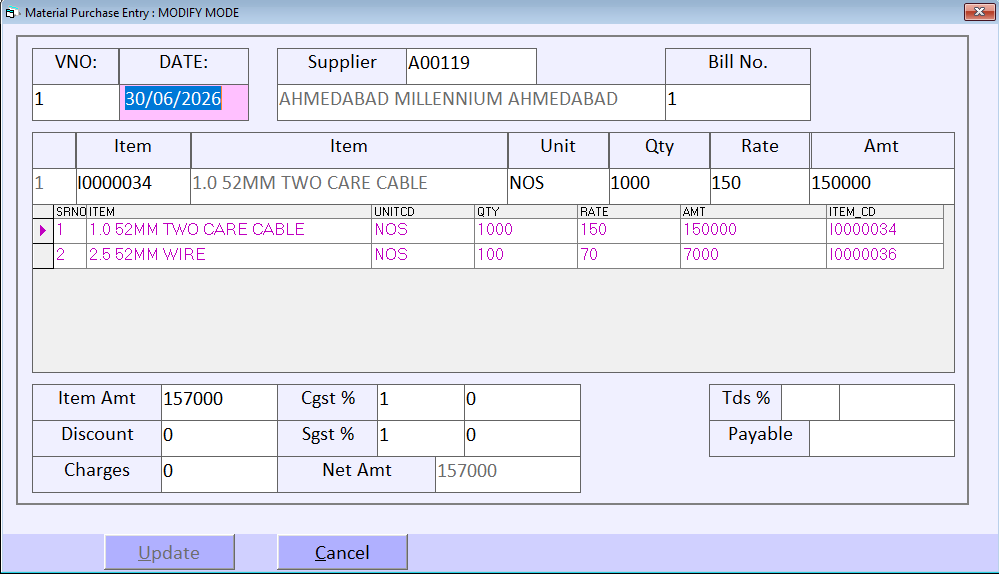
Task: Click grid QTY cell 1000
Action: coord(526,231)
